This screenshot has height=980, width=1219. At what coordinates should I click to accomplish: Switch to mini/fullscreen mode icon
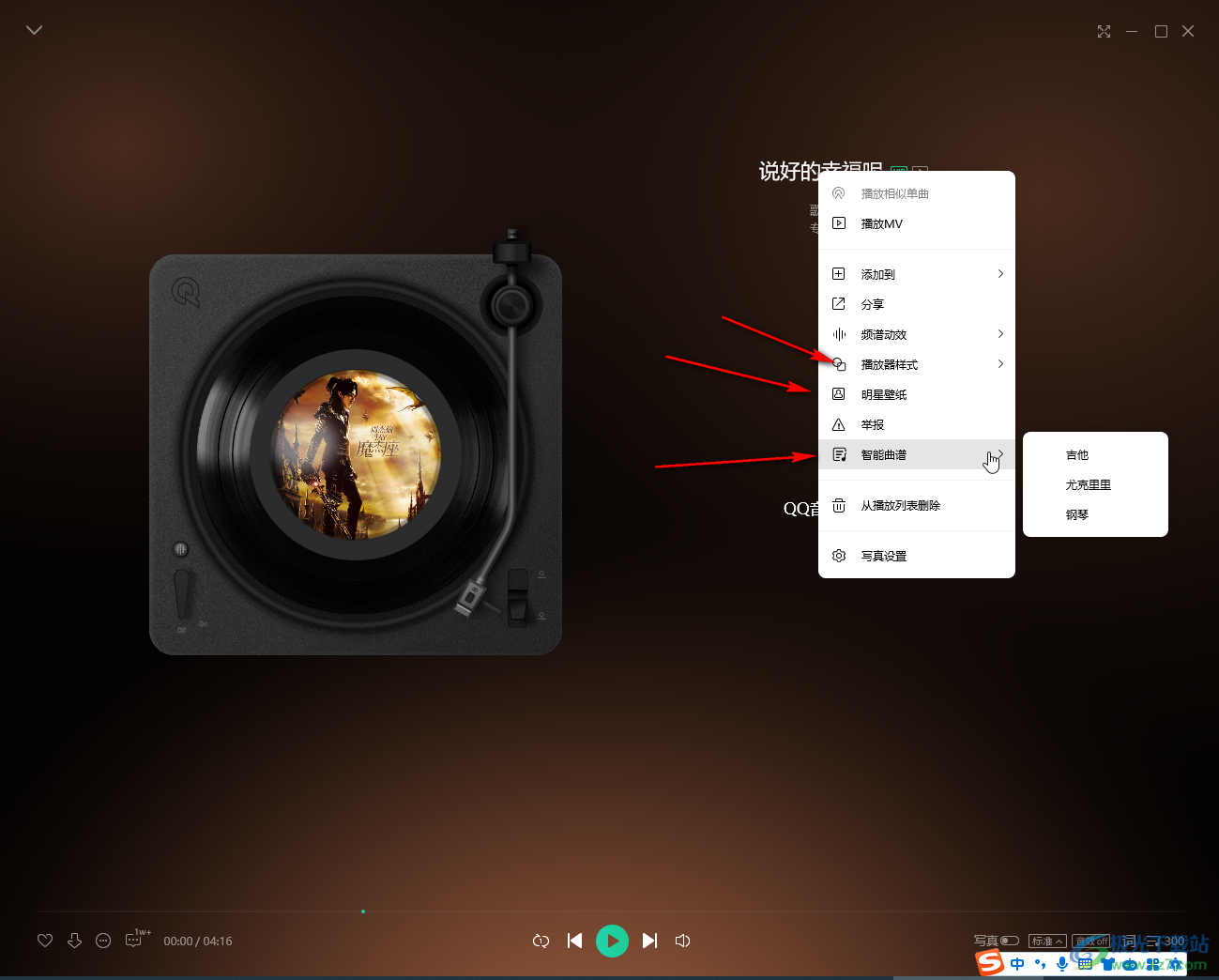point(1104,31)
